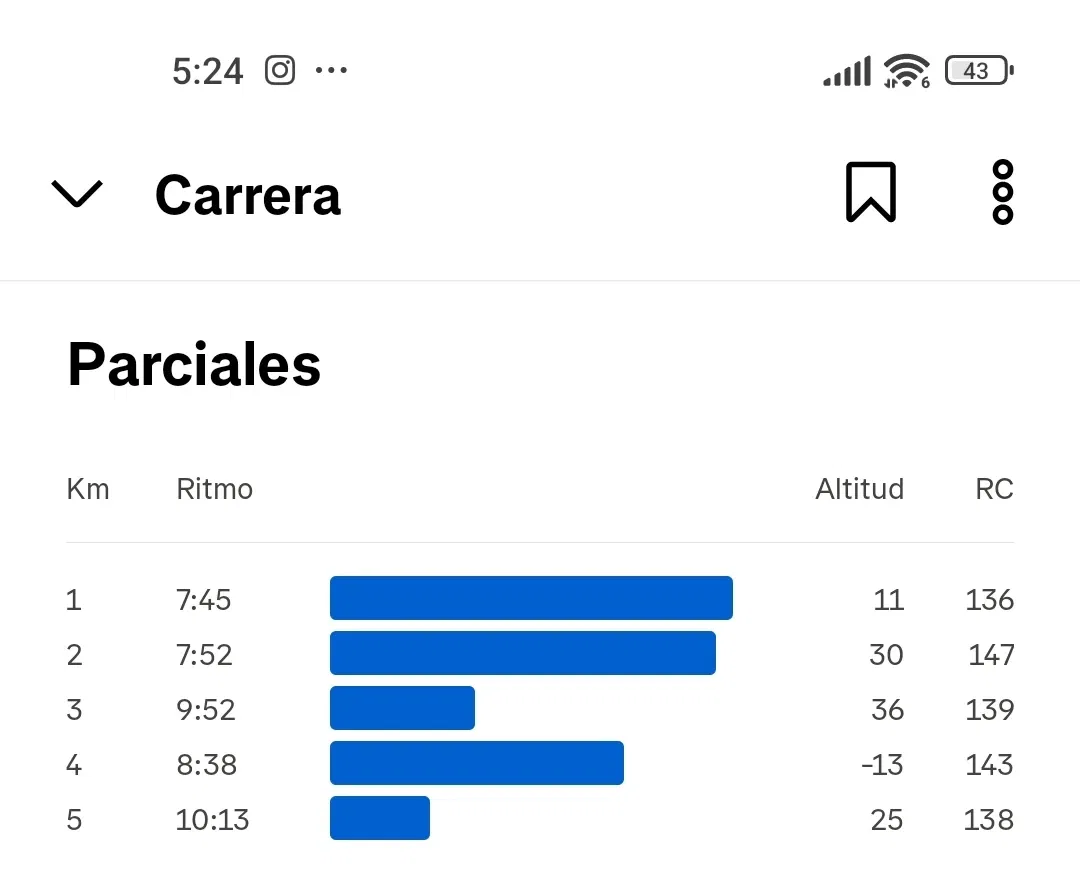Open the three-dot options menu

pyautogui.click(x=1003, y=192)
